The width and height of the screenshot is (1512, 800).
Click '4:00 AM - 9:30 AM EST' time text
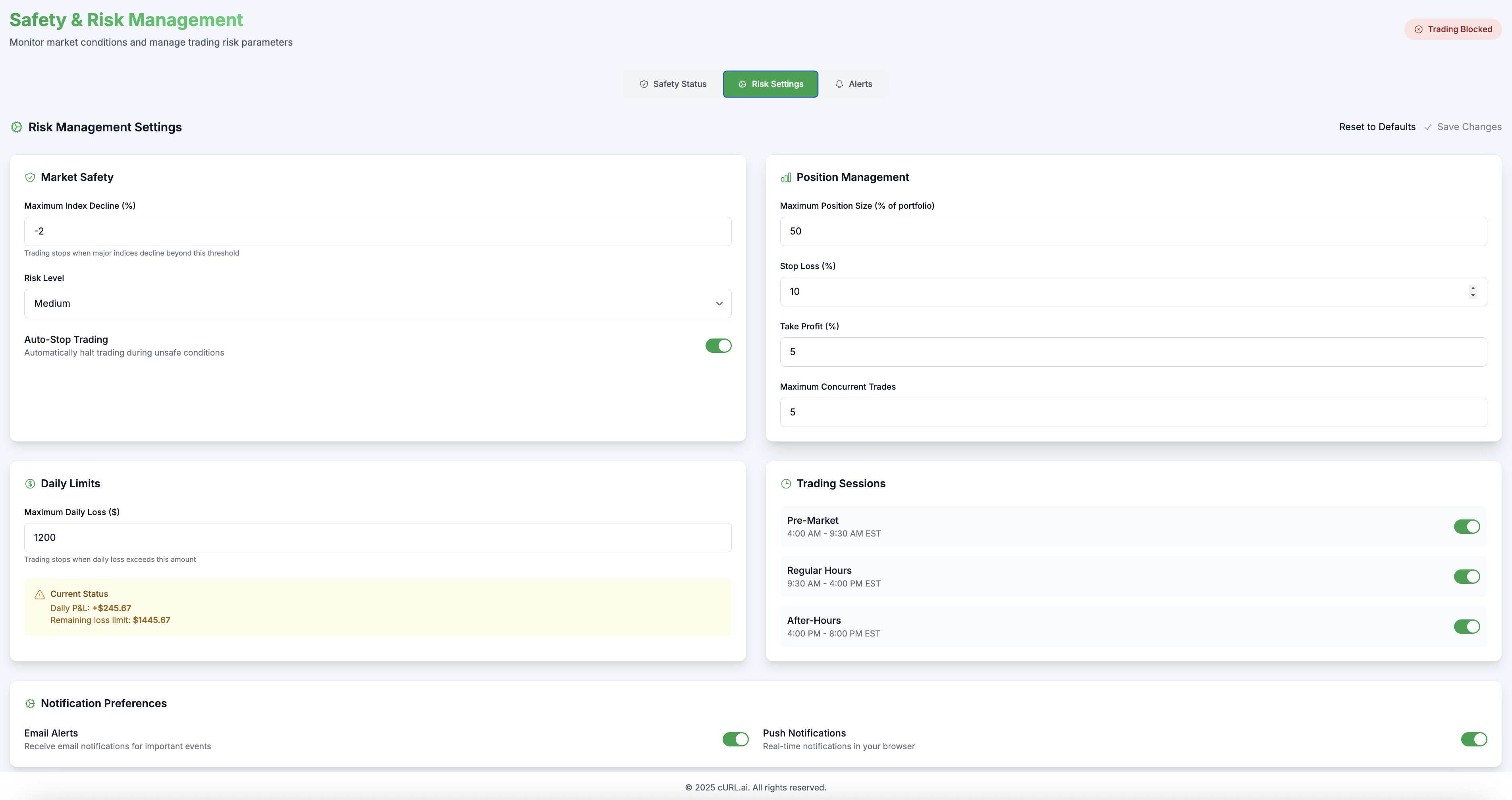pos(833,534)
